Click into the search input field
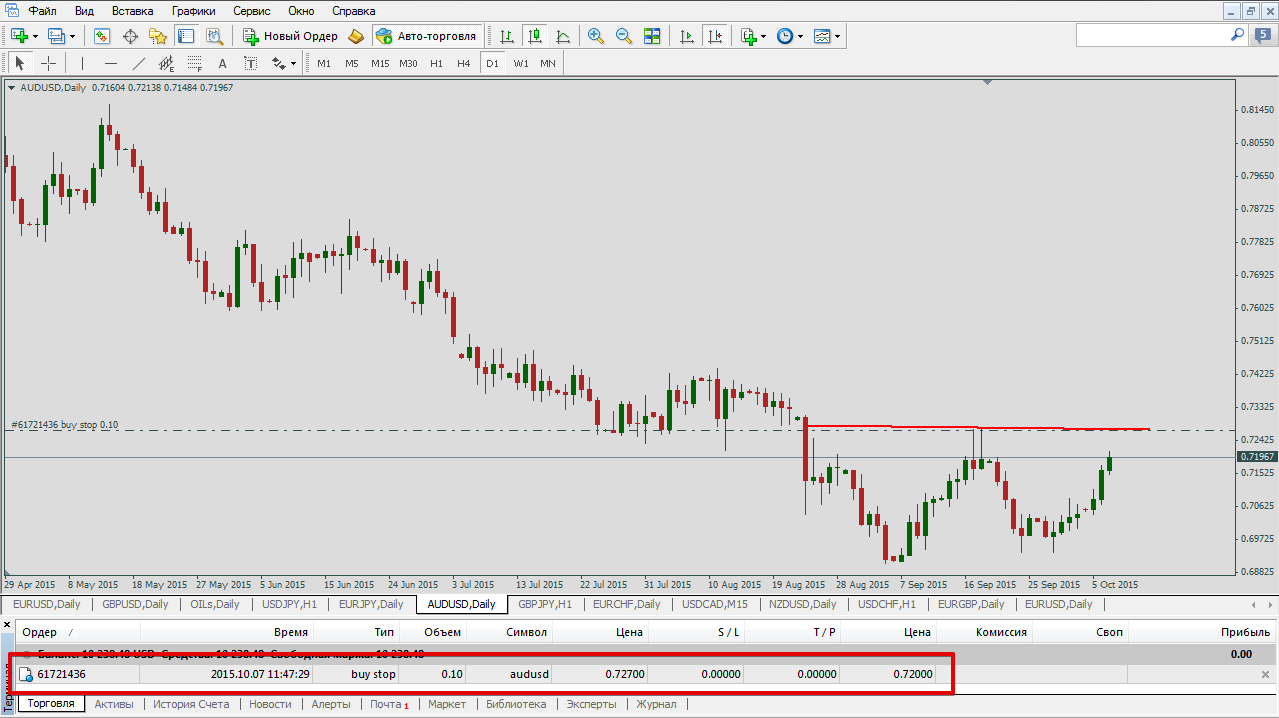 pos(1152,34)
